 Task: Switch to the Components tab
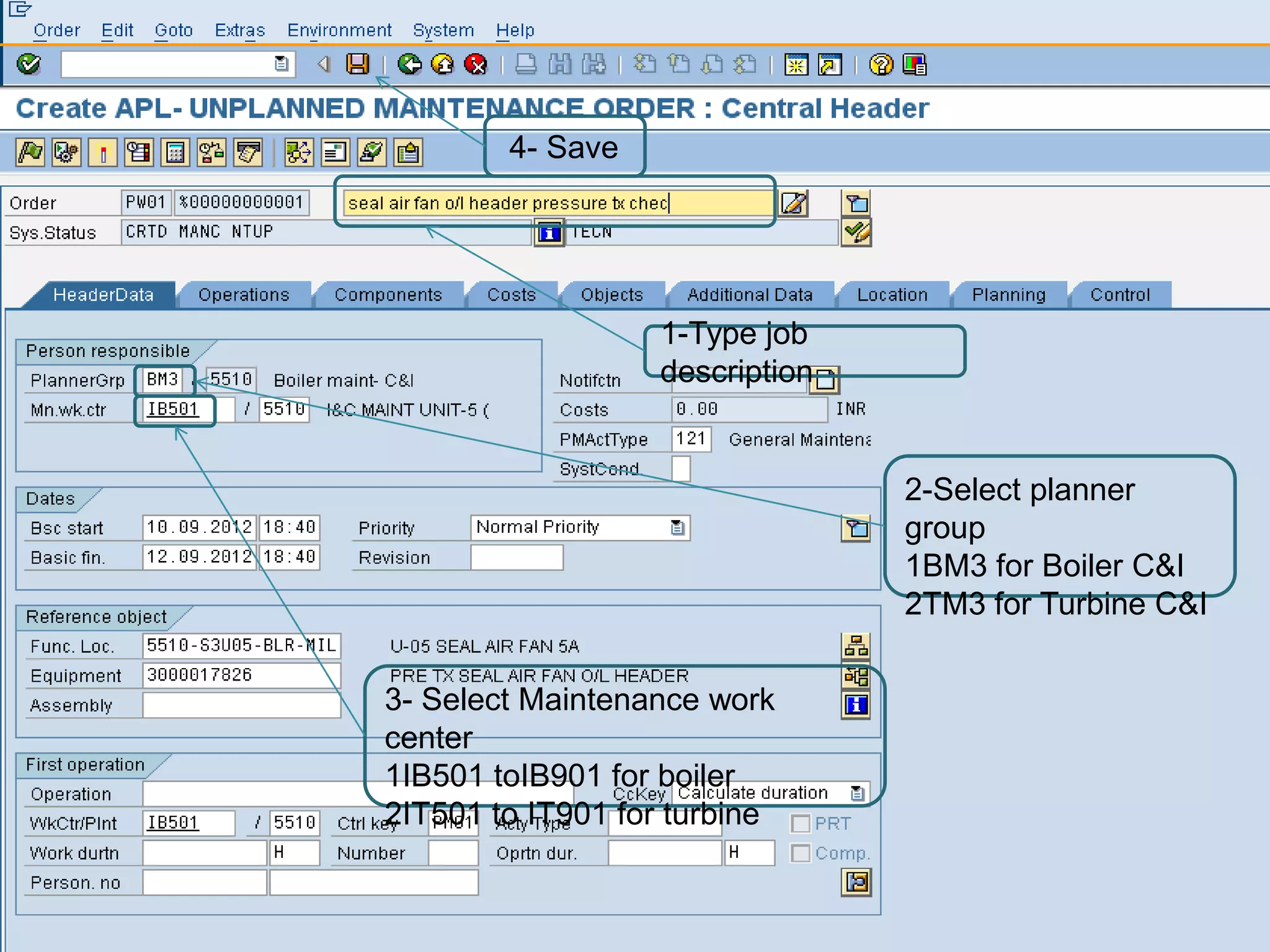point(388,294)
